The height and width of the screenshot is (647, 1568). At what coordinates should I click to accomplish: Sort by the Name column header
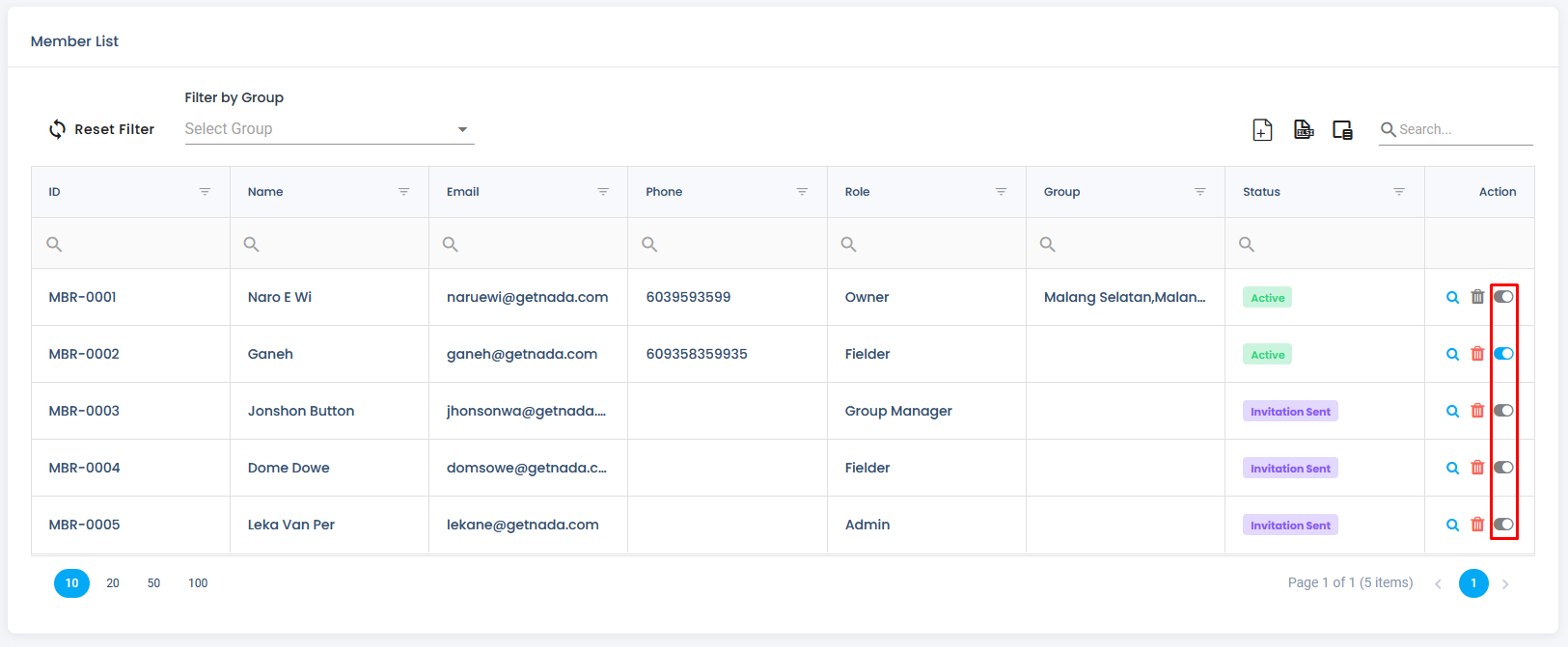(265, 192)
